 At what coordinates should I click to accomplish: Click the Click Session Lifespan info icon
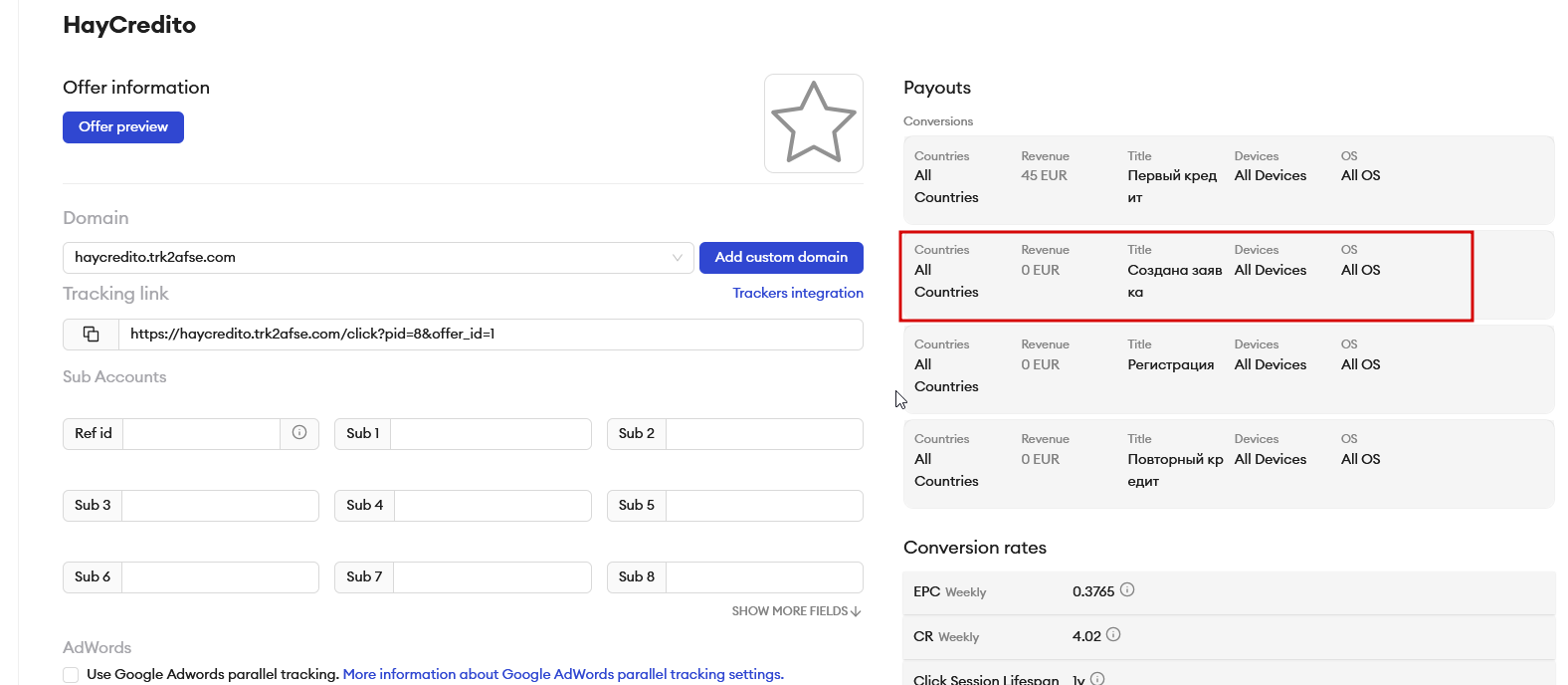tap(1097, 679)
